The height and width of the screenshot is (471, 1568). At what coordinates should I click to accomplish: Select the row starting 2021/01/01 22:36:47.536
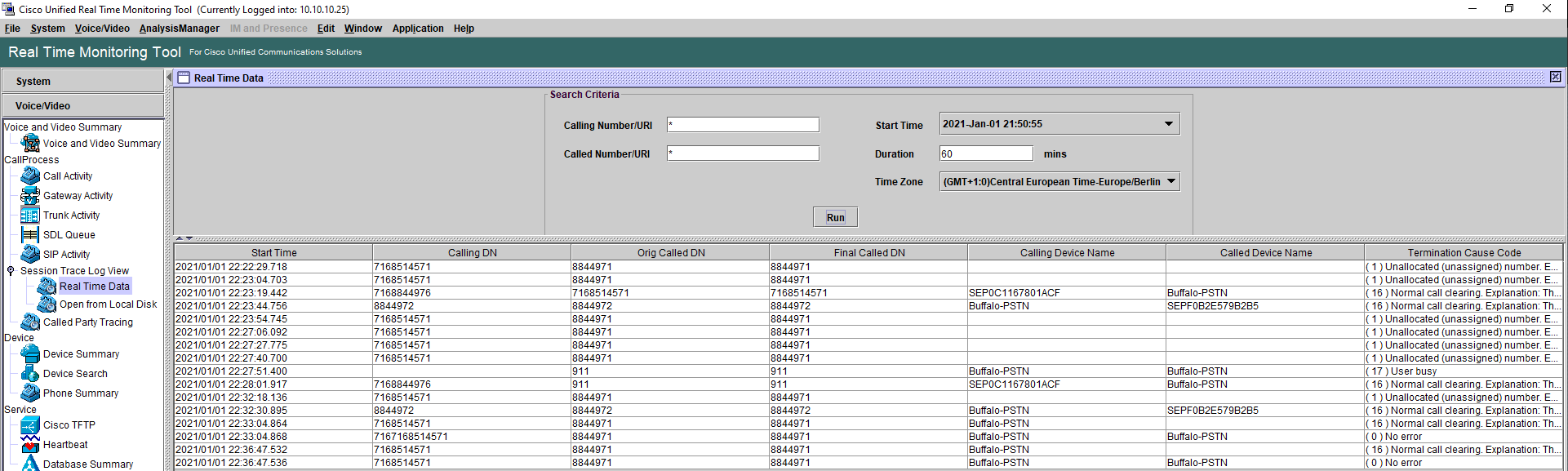click(x=868, y=462)
